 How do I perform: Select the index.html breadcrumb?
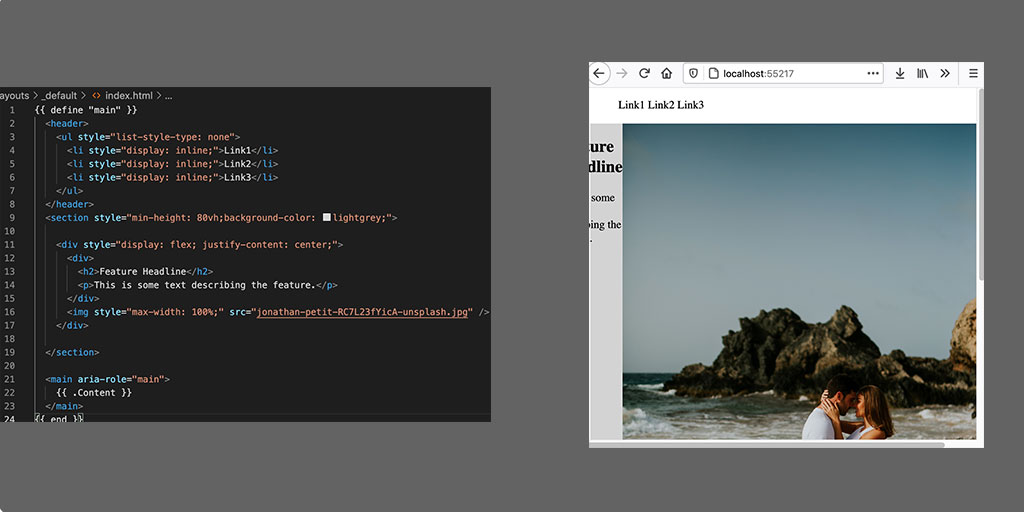pyautogui.click(x=128, y=96)
